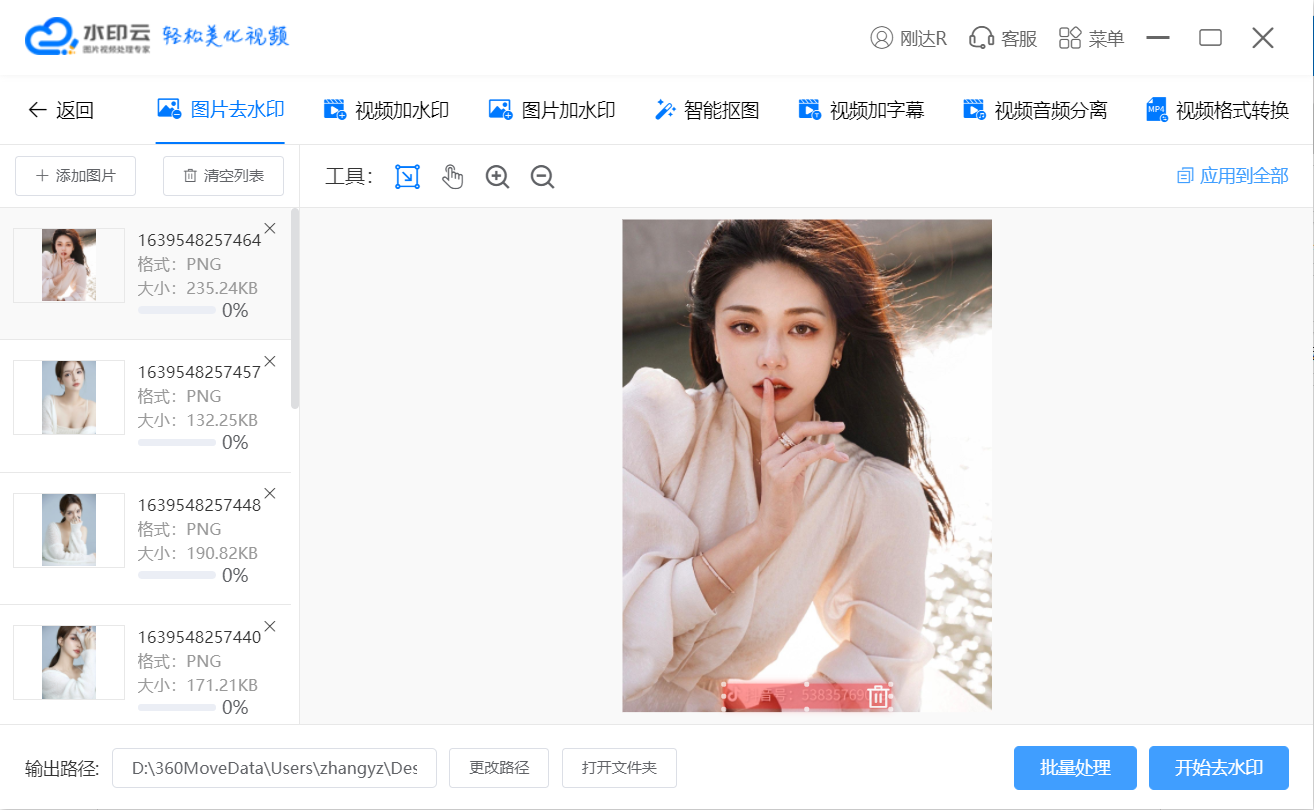Click the 开始去水印 button
The height and width of the screenshot is (810, 1314).
[x=1219, y=768]
